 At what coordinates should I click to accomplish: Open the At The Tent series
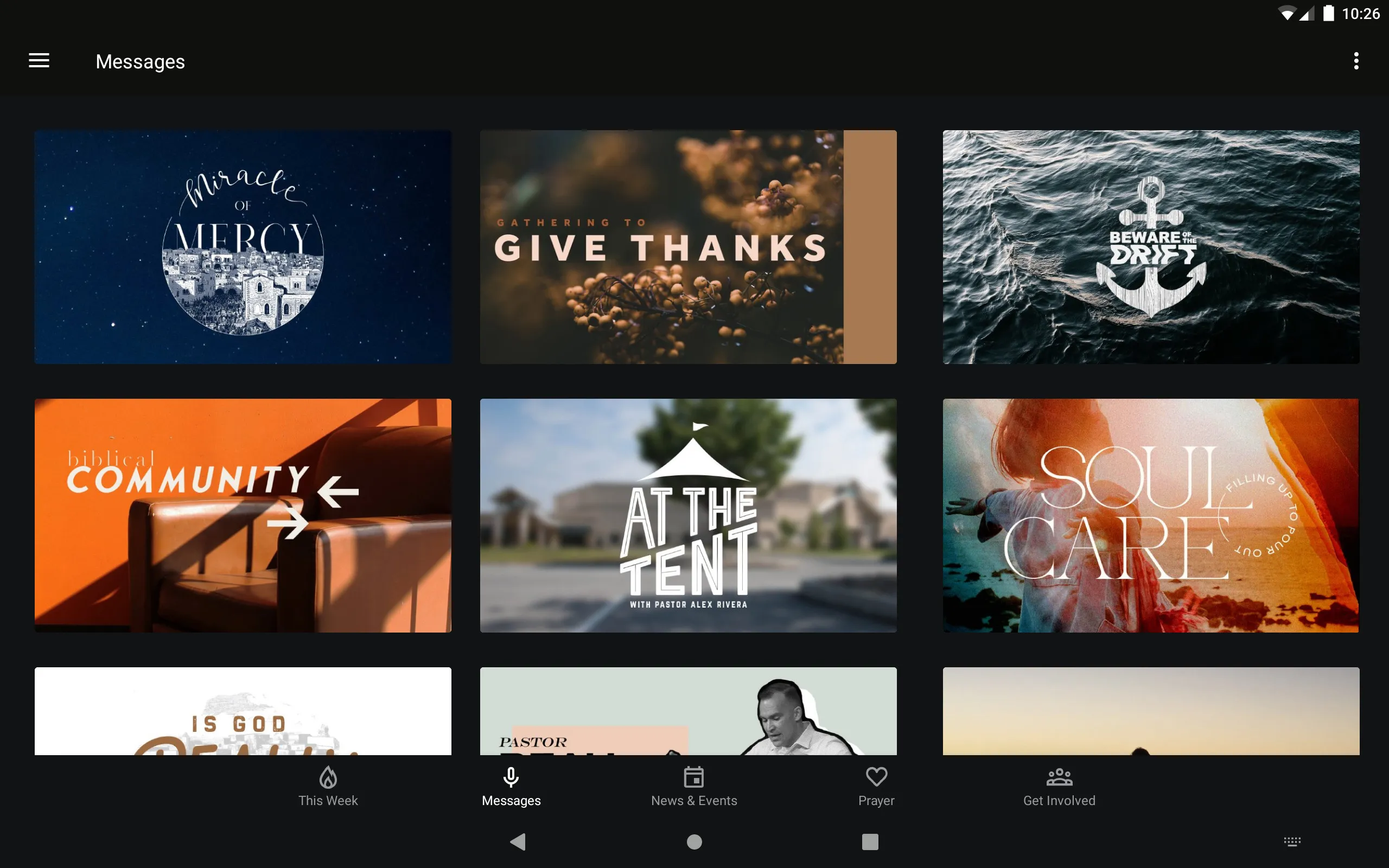(688, 515)
